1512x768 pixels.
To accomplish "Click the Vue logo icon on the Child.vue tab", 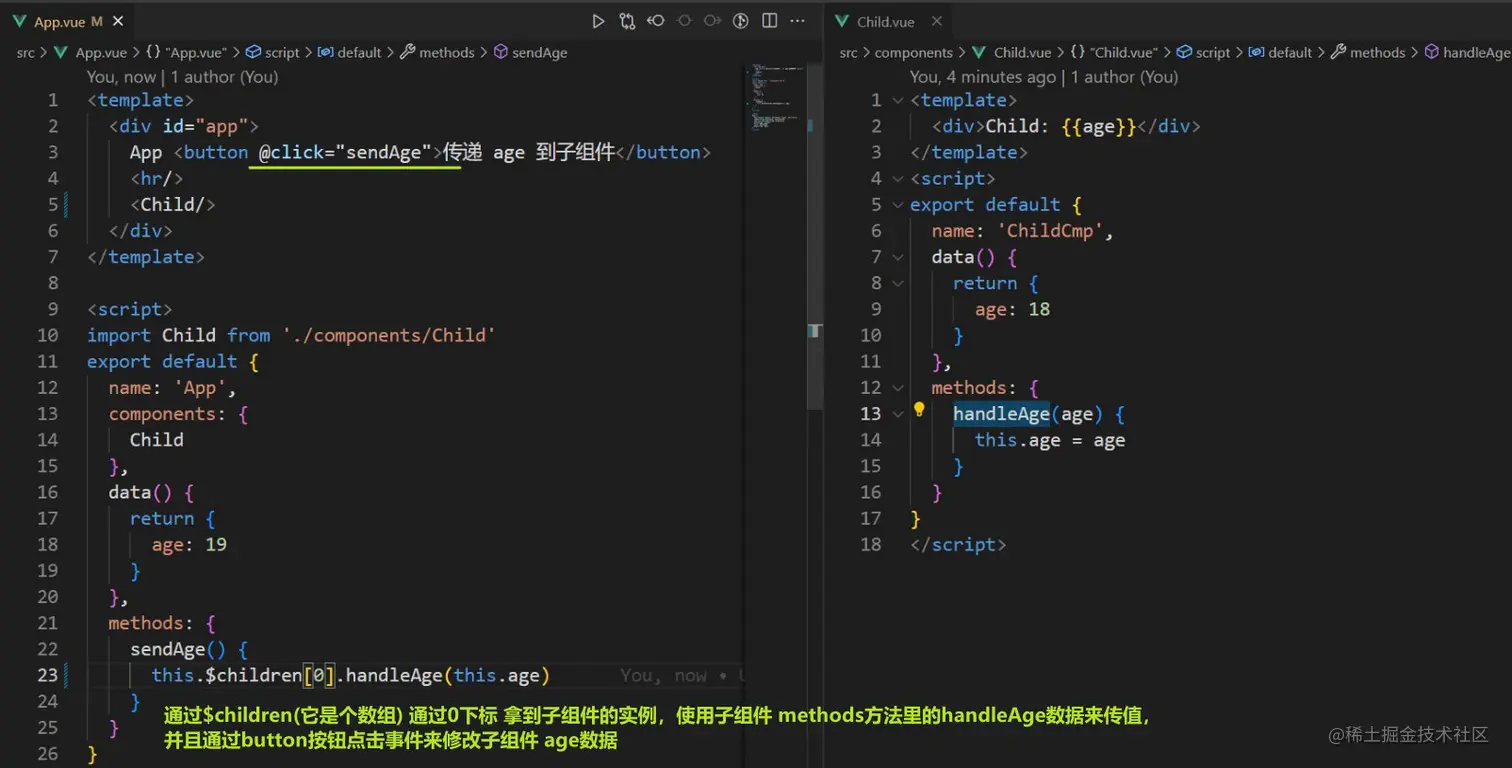I will (x=842, y=21).
